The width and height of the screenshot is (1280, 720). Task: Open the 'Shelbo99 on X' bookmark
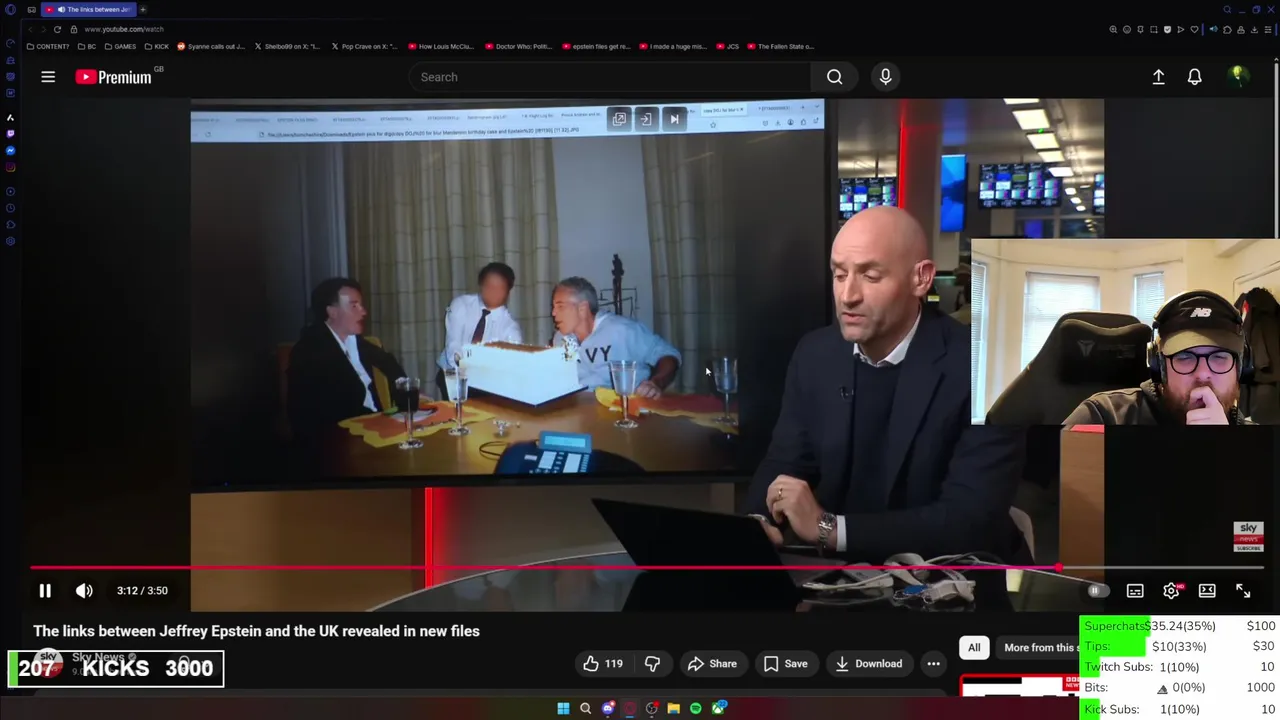click(288, 46)
